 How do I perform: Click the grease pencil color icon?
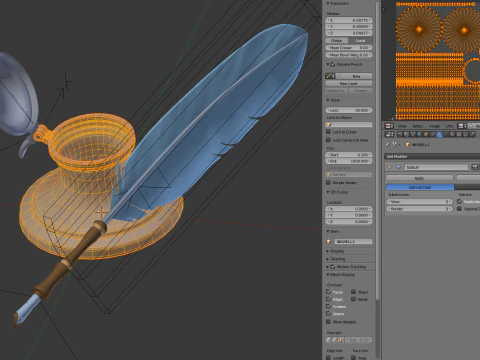[x=330, y=76]
